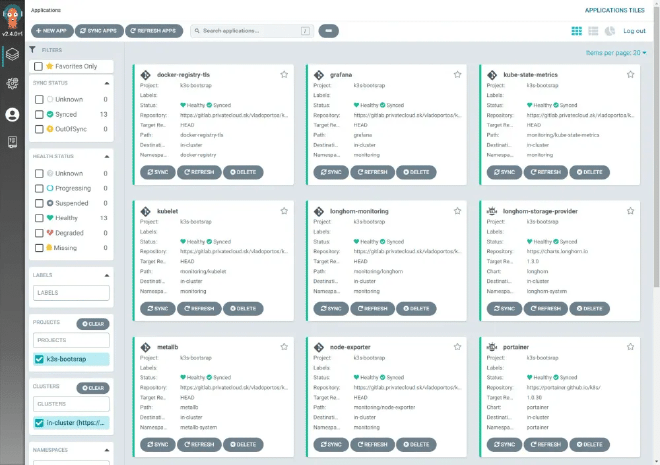The image size is (660, 465).
Task: Open the Items per page dropdown
Action: coord(616,53)
